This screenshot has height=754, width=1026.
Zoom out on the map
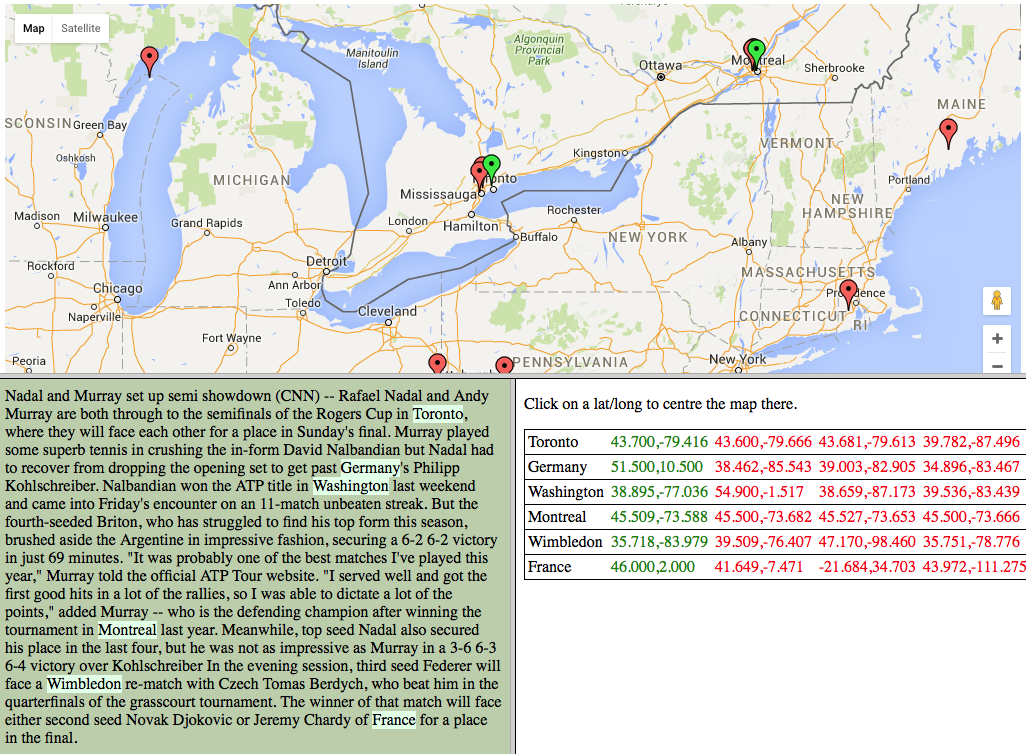click(997, 365)
